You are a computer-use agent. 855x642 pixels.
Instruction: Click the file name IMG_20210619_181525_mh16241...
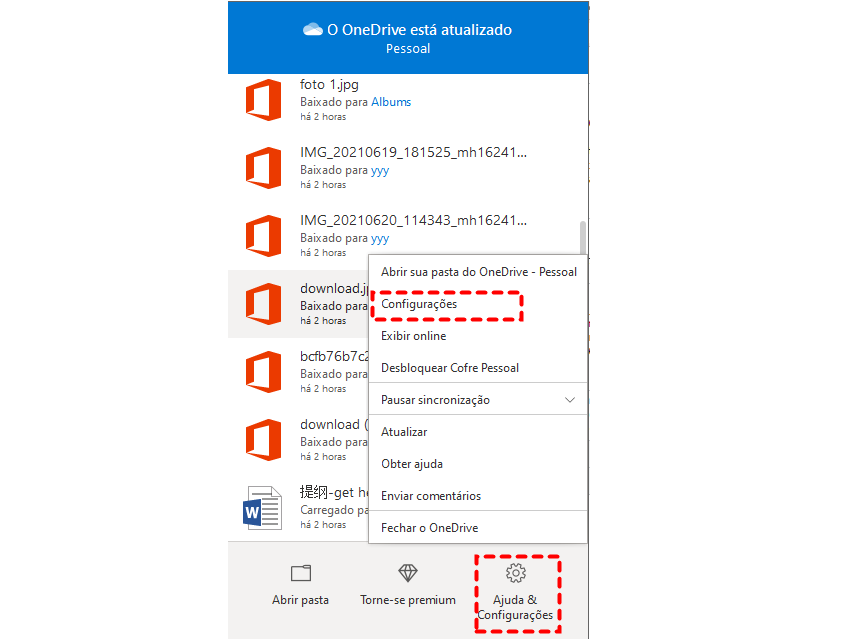click(x=413, y=152)
